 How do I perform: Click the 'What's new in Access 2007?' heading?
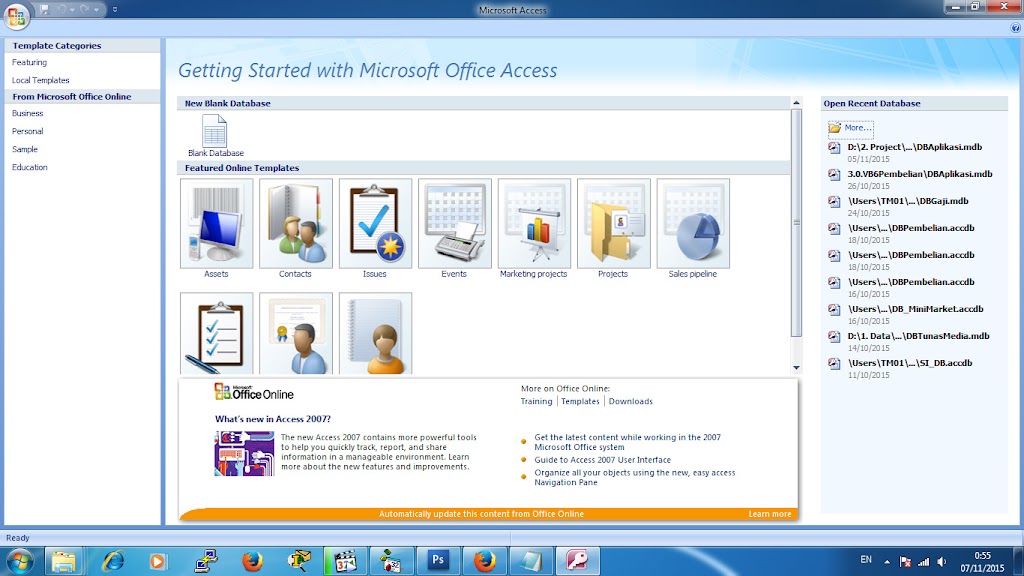(273, 419)
